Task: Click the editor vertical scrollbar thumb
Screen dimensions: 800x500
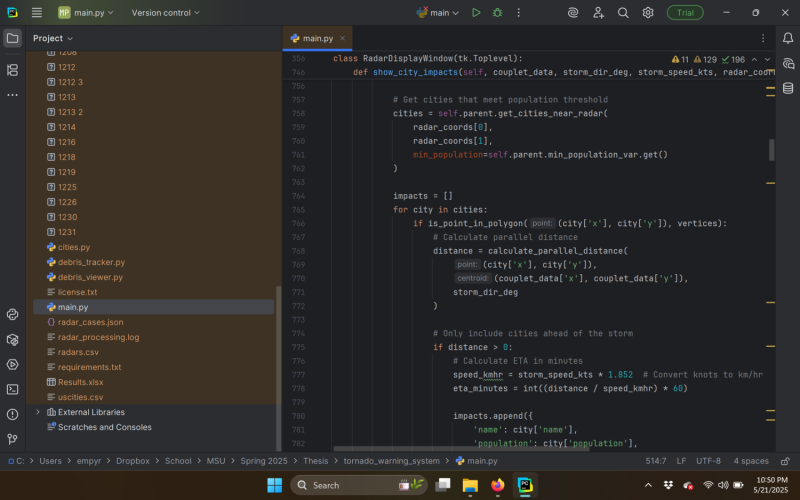Action: pyautogui.click(x=771, y=150)
